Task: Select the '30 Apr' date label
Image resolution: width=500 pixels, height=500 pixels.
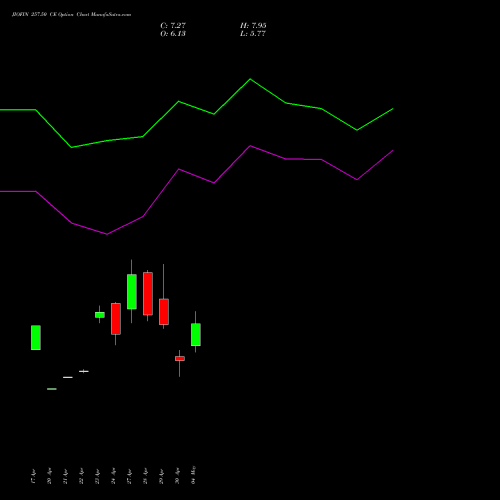Action: [177, 476]
